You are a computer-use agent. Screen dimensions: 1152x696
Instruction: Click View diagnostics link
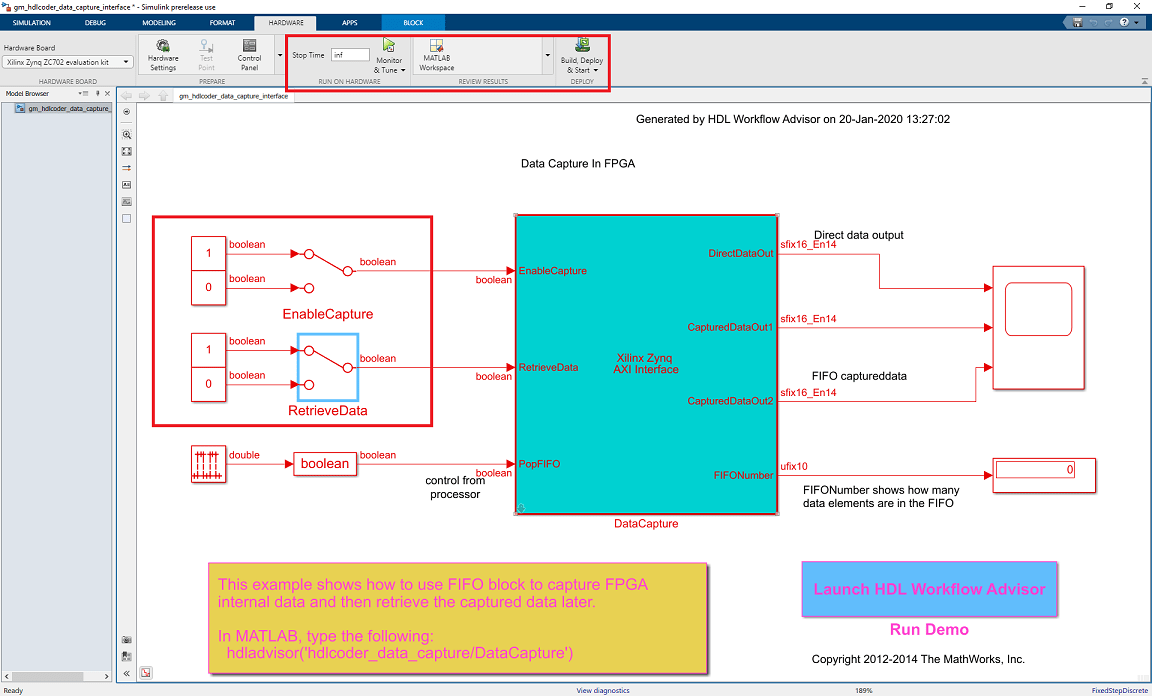click(x=602, y=691)
